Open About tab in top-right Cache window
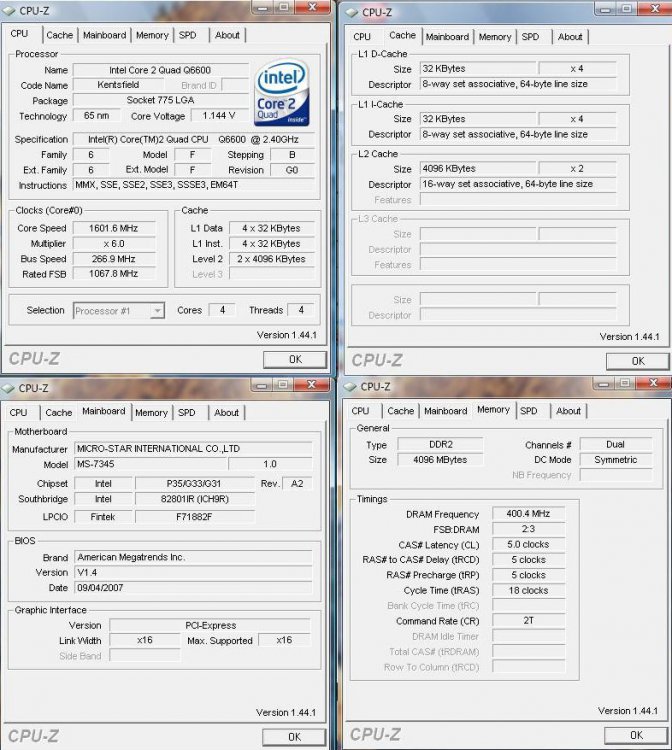 point(570,37)
